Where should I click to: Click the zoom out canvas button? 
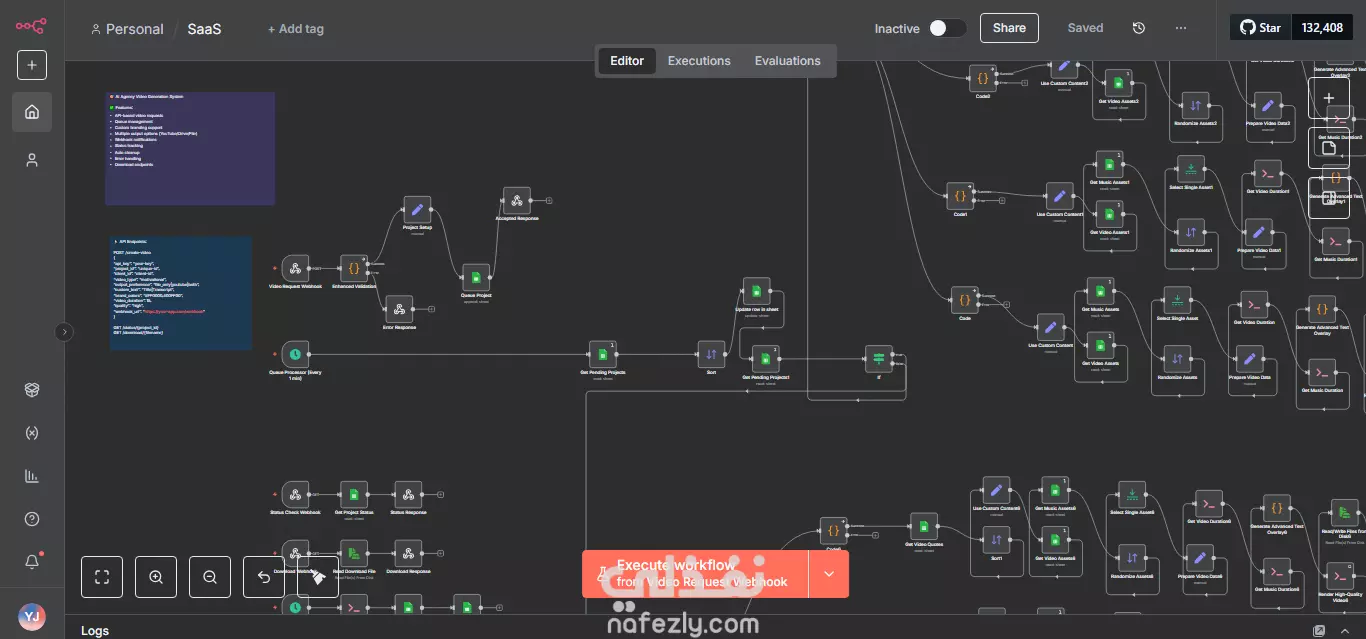coord(210,577)
